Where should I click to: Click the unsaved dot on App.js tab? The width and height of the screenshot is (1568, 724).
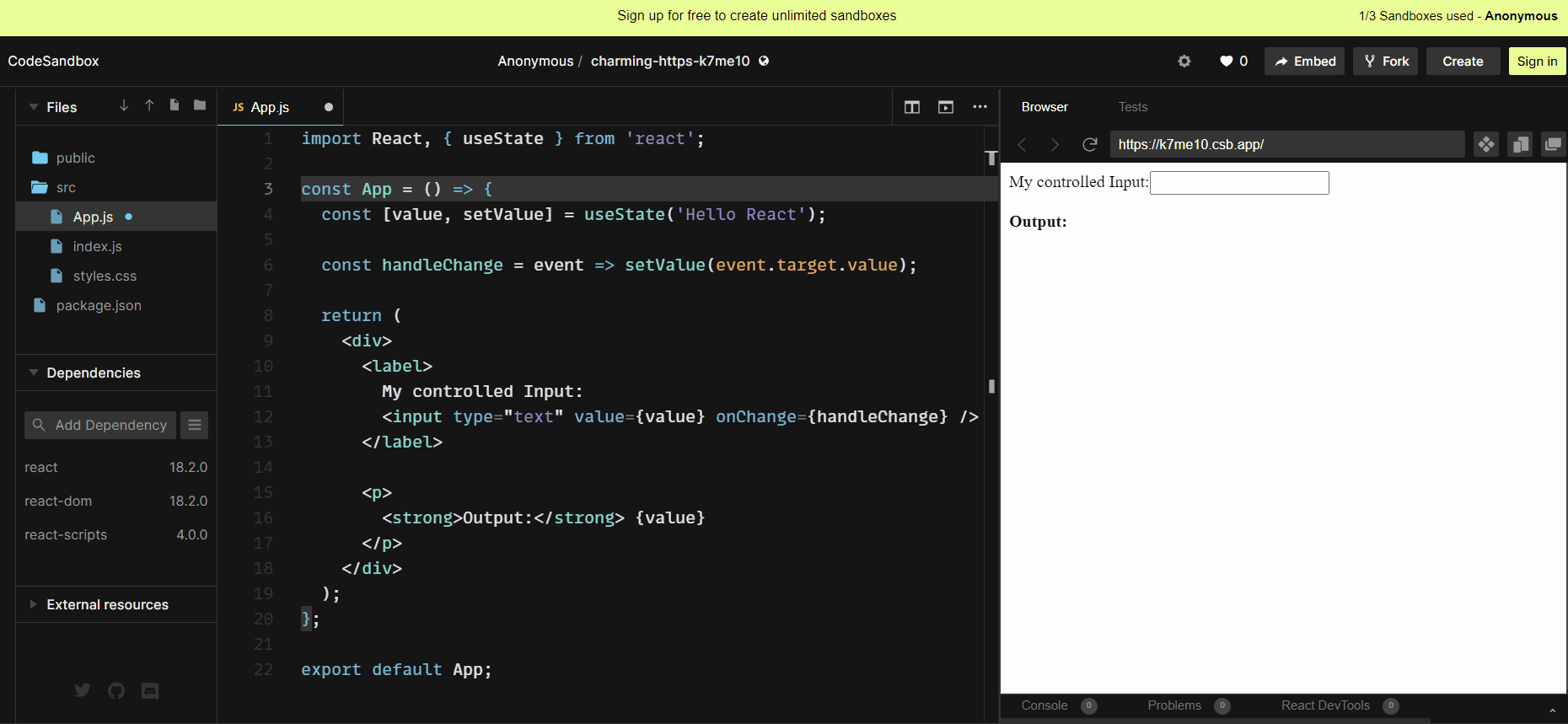click(329, 107)
